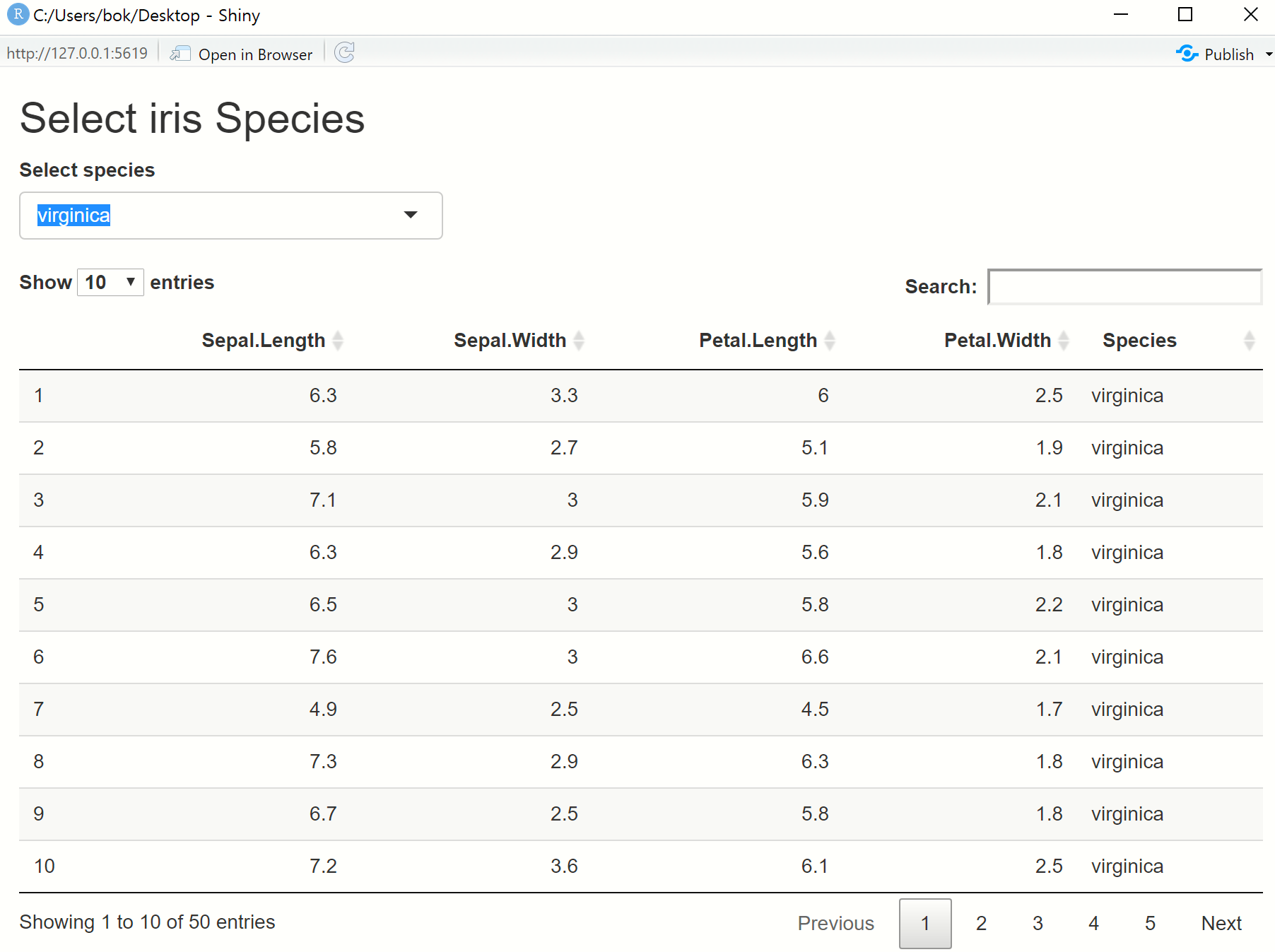
Task: Open page 3 of results
Action: [1038, 923]
